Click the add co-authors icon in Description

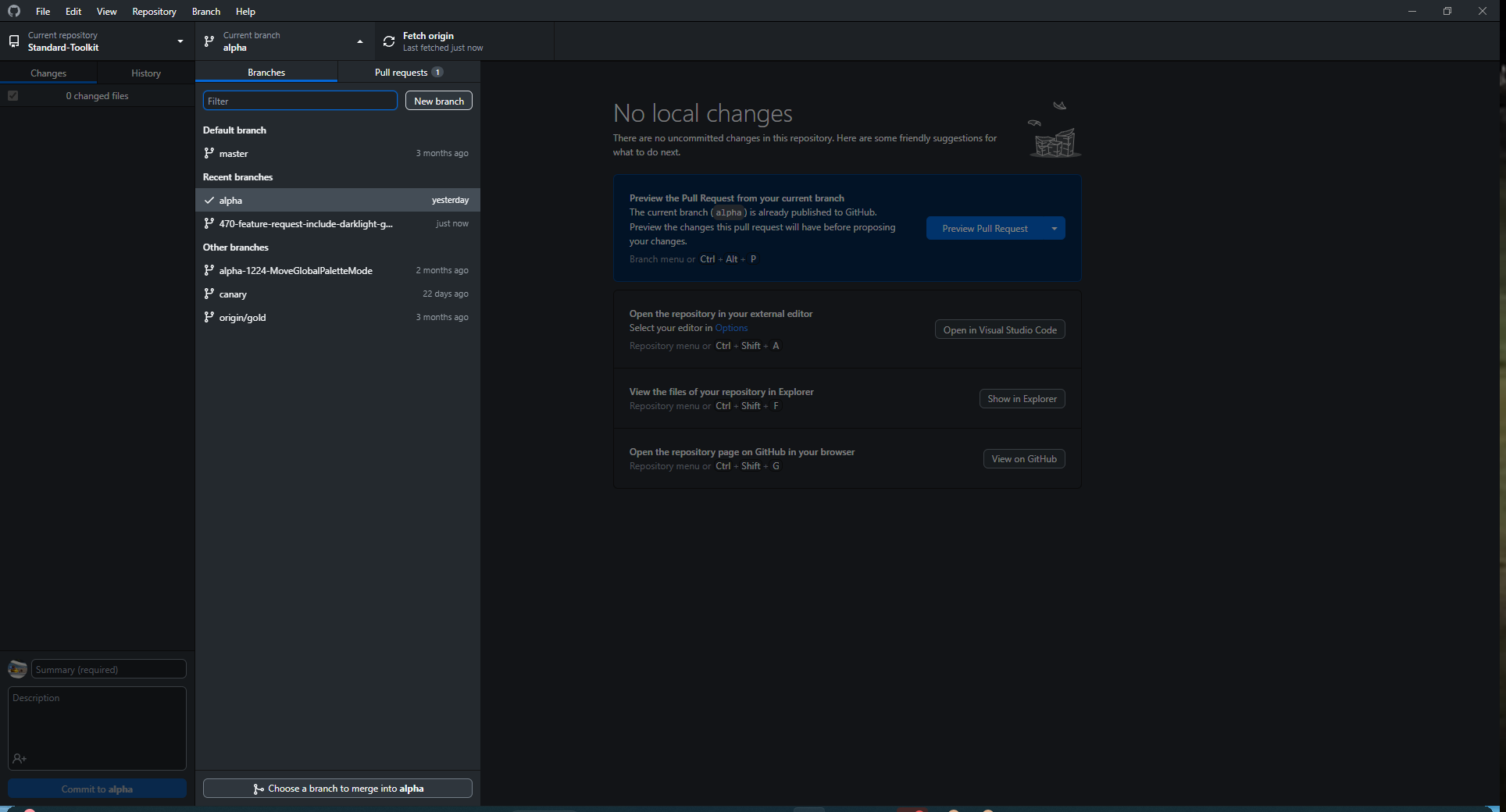coord(20,759)
